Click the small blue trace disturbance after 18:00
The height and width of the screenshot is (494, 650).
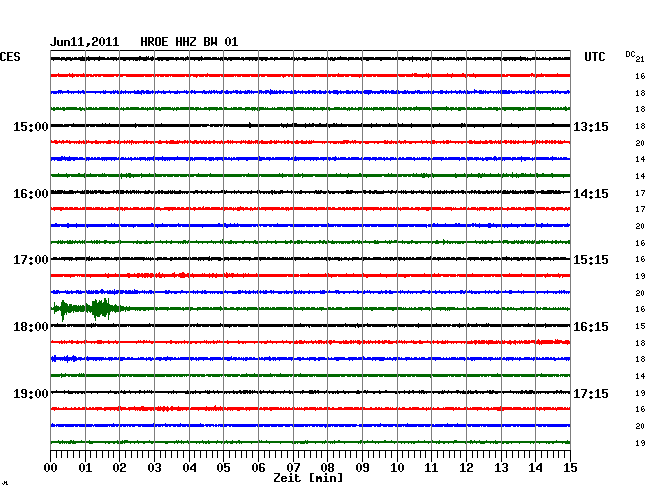coord(65,358)
